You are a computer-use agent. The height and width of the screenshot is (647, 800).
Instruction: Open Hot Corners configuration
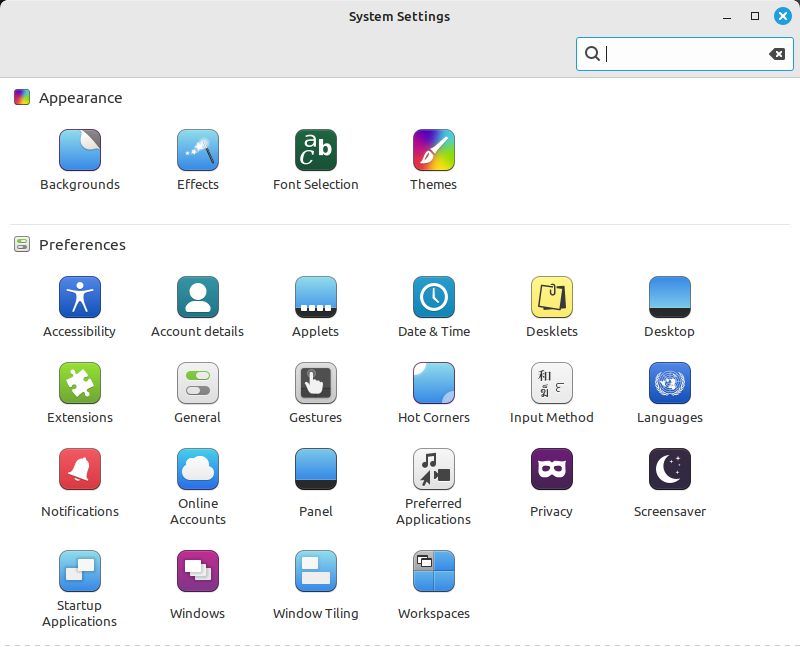click(x=433, y=391)
